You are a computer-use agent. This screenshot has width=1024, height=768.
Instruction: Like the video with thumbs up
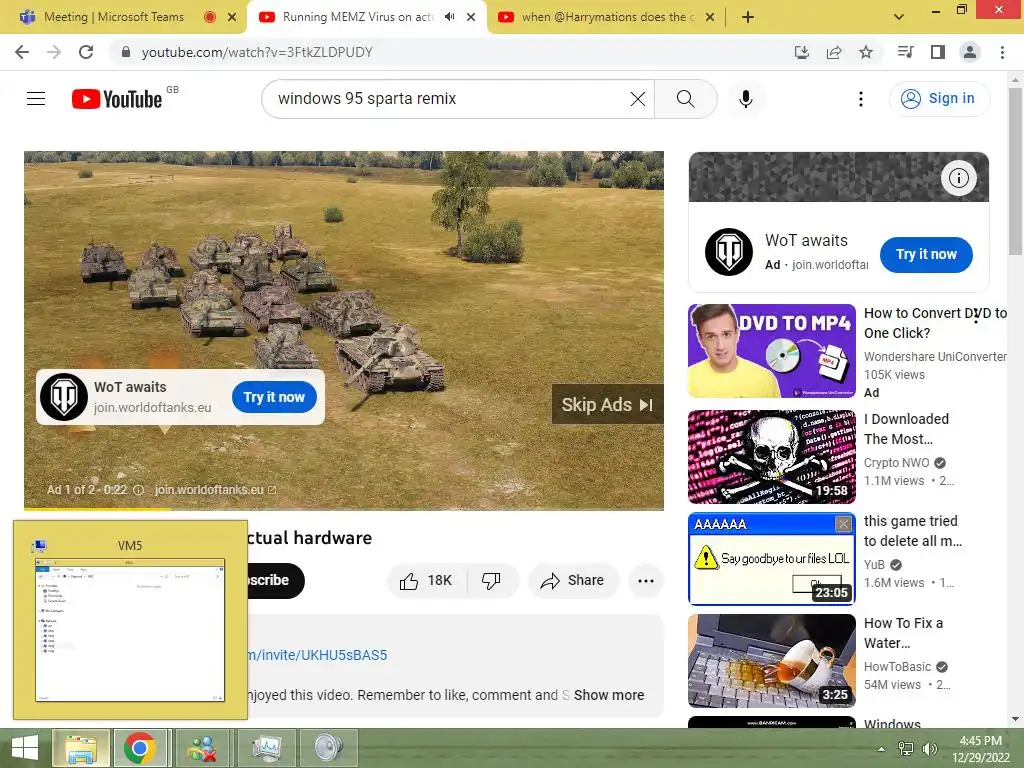pos(426,581)
